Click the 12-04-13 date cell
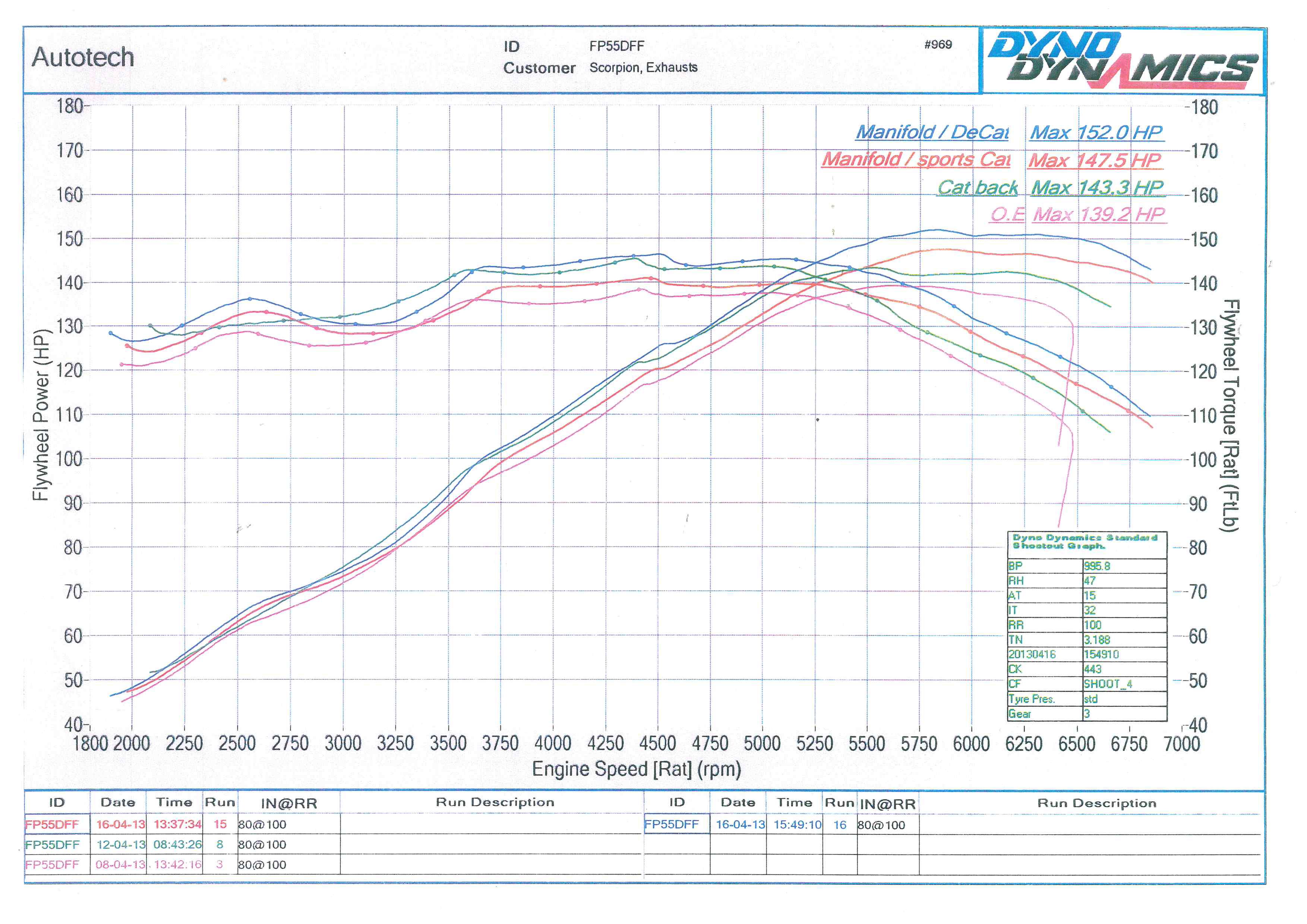The width and height of the screenshot is (1307, 924). (121, 844)
